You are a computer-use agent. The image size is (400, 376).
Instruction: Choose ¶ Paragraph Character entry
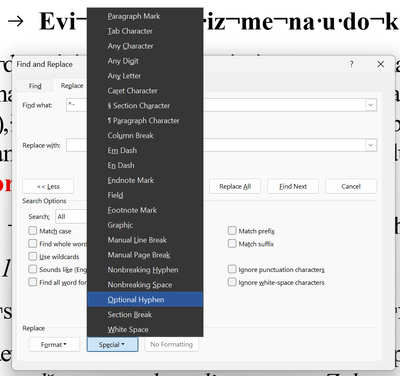coord(145,121)
